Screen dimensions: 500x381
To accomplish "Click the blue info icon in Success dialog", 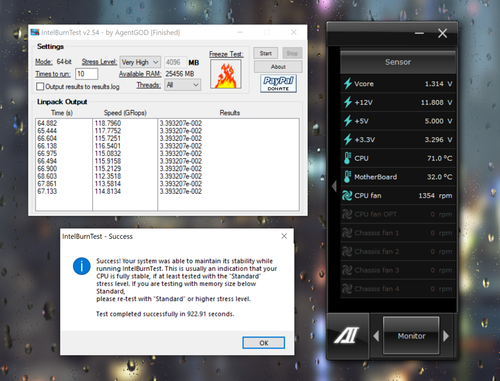I will pyautogui.click(x=81, y=266).
